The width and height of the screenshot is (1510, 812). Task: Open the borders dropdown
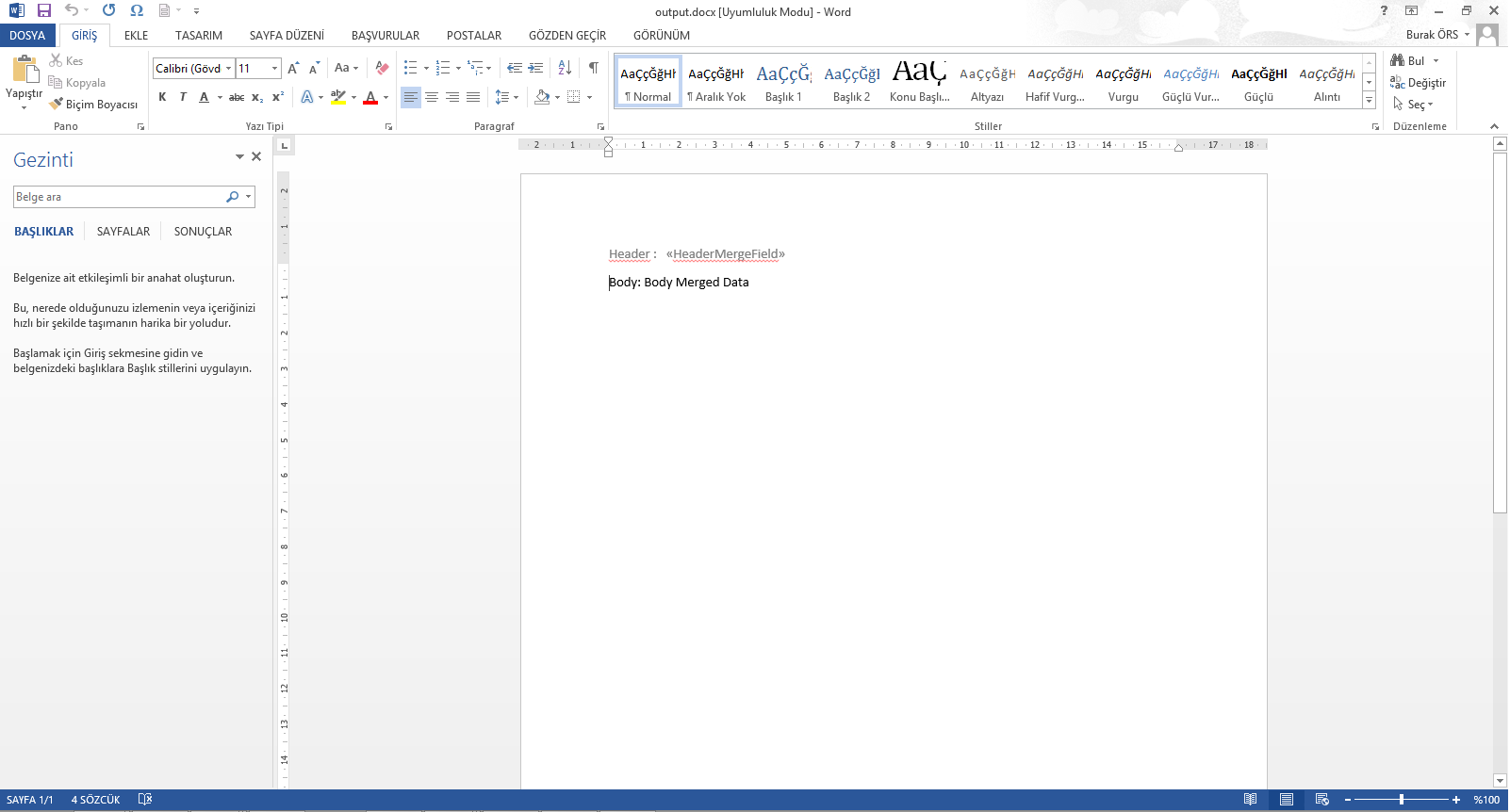coord(589,97)
